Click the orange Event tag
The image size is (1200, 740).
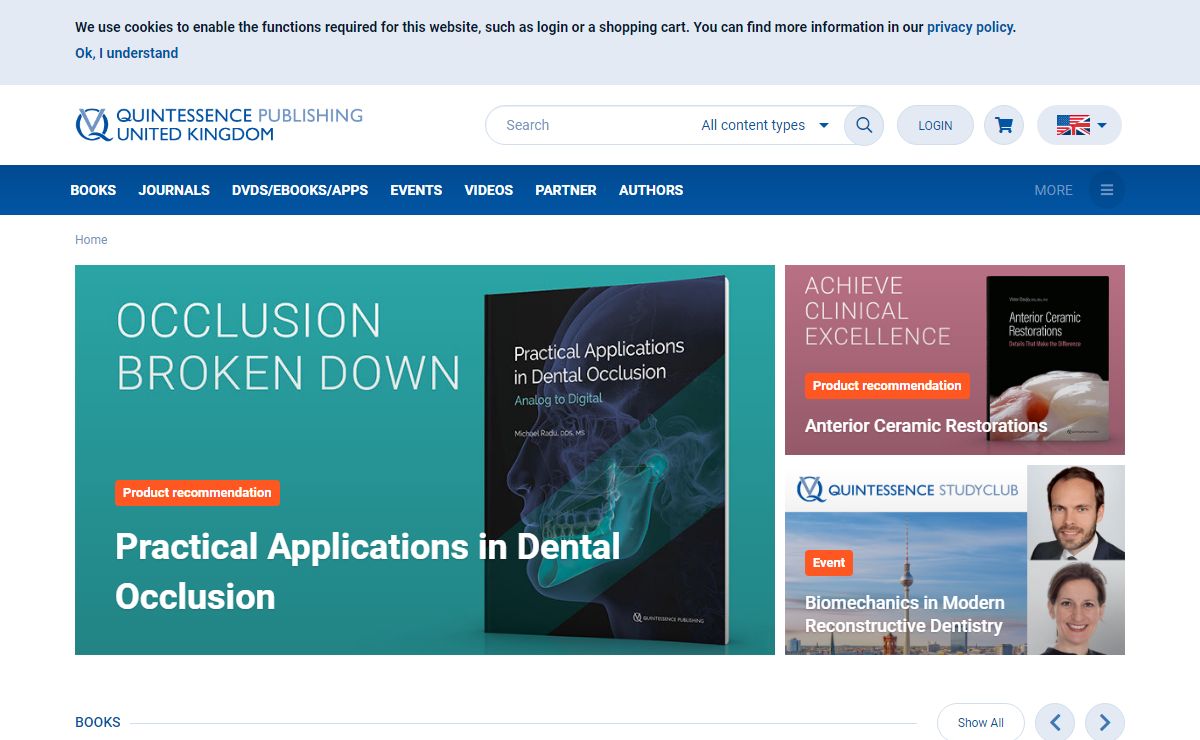tap(829, 563)
